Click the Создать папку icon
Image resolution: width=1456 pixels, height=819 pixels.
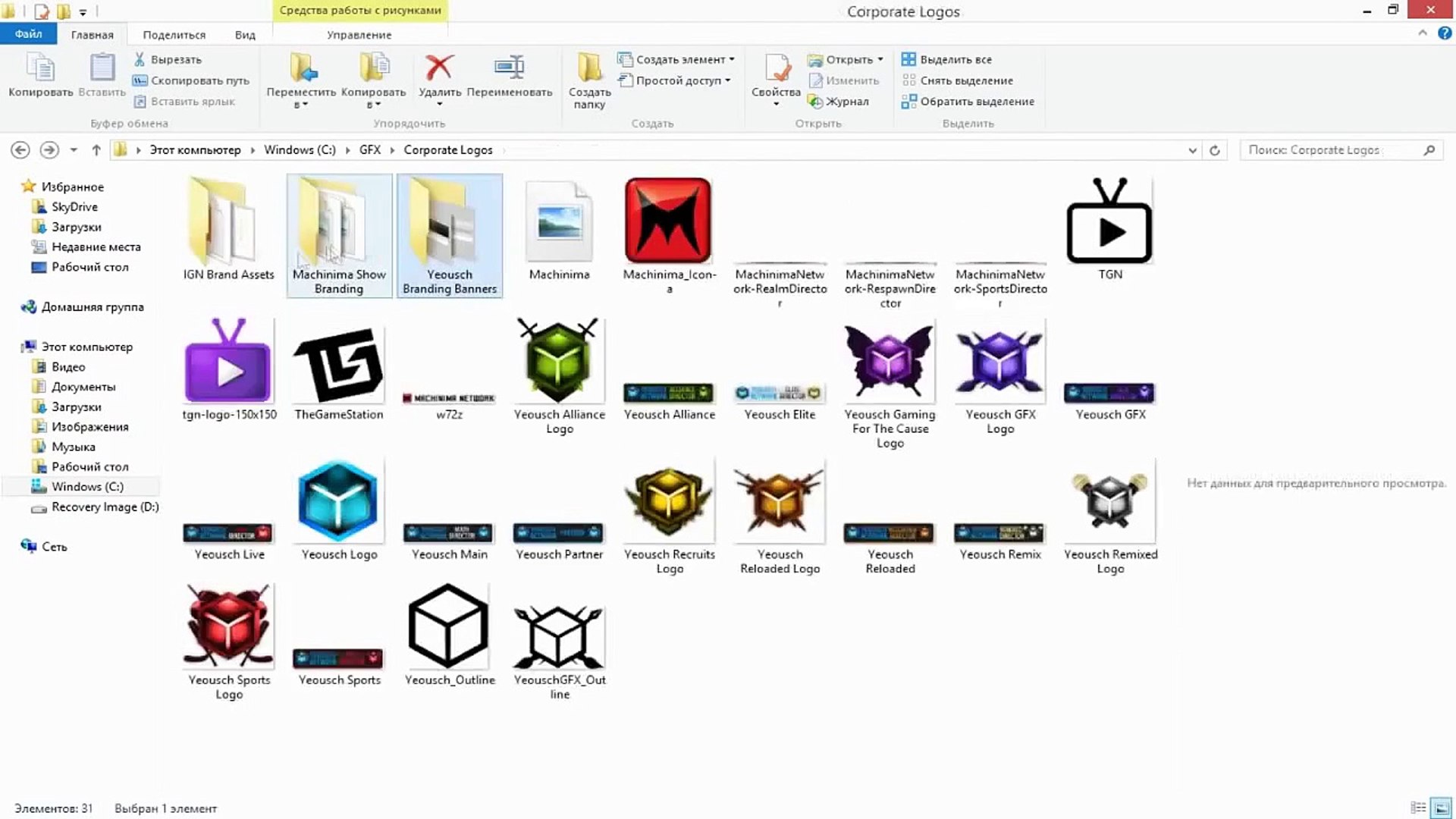589,67
